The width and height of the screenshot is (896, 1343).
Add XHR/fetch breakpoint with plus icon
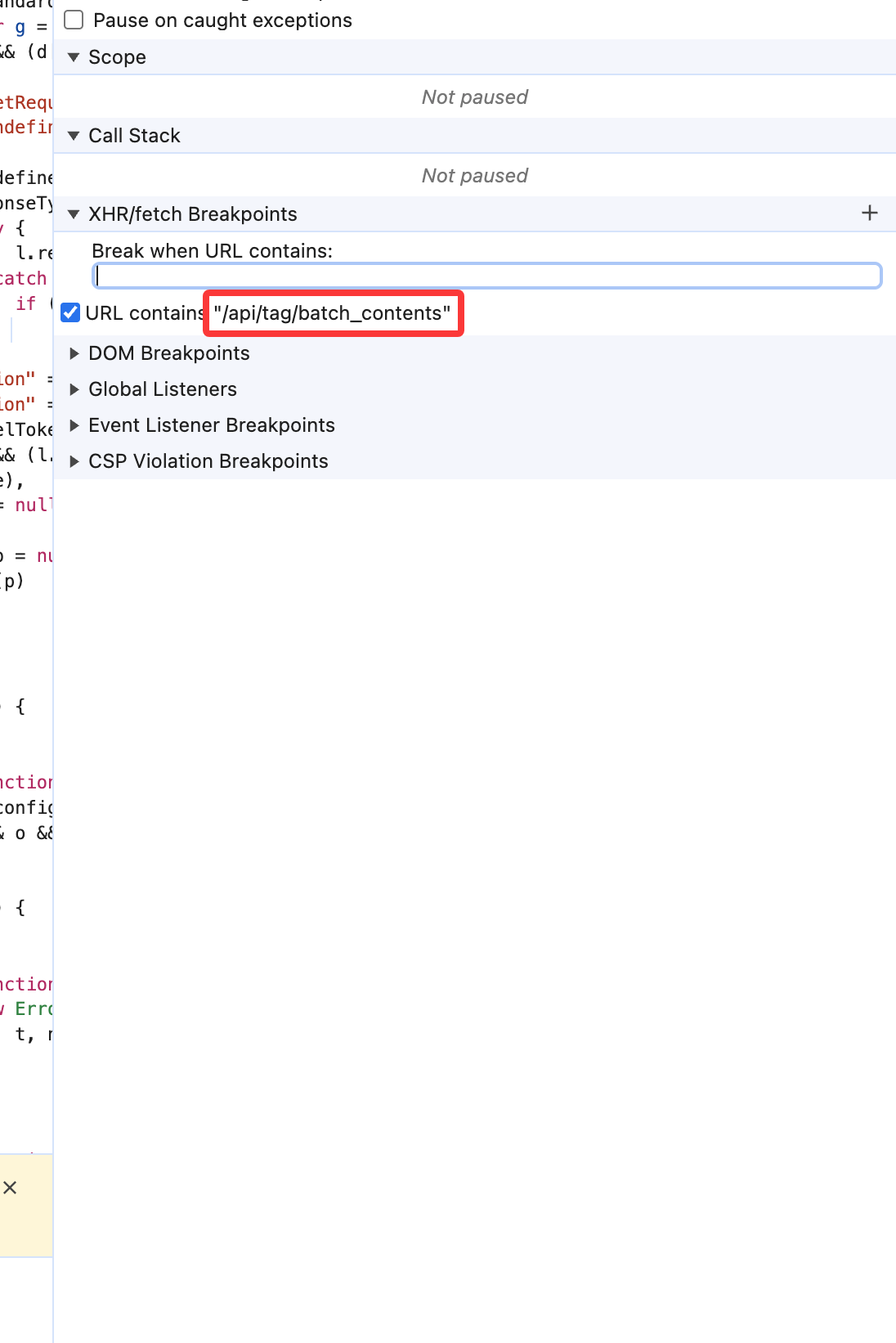[870, 213]
